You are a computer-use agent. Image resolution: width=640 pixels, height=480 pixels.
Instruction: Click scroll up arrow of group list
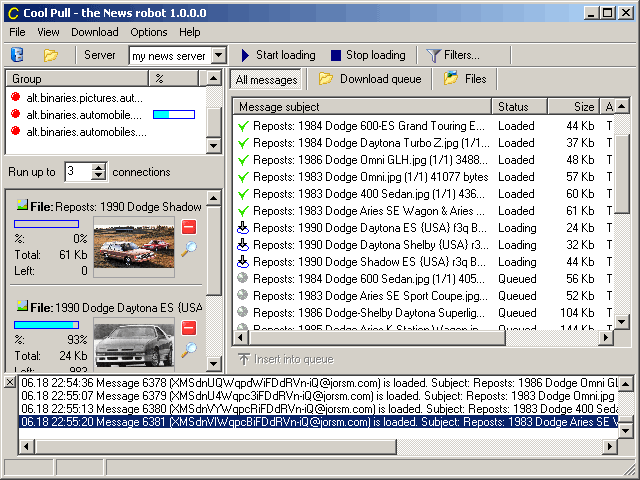pyautogui.click(x=214, y=78)
